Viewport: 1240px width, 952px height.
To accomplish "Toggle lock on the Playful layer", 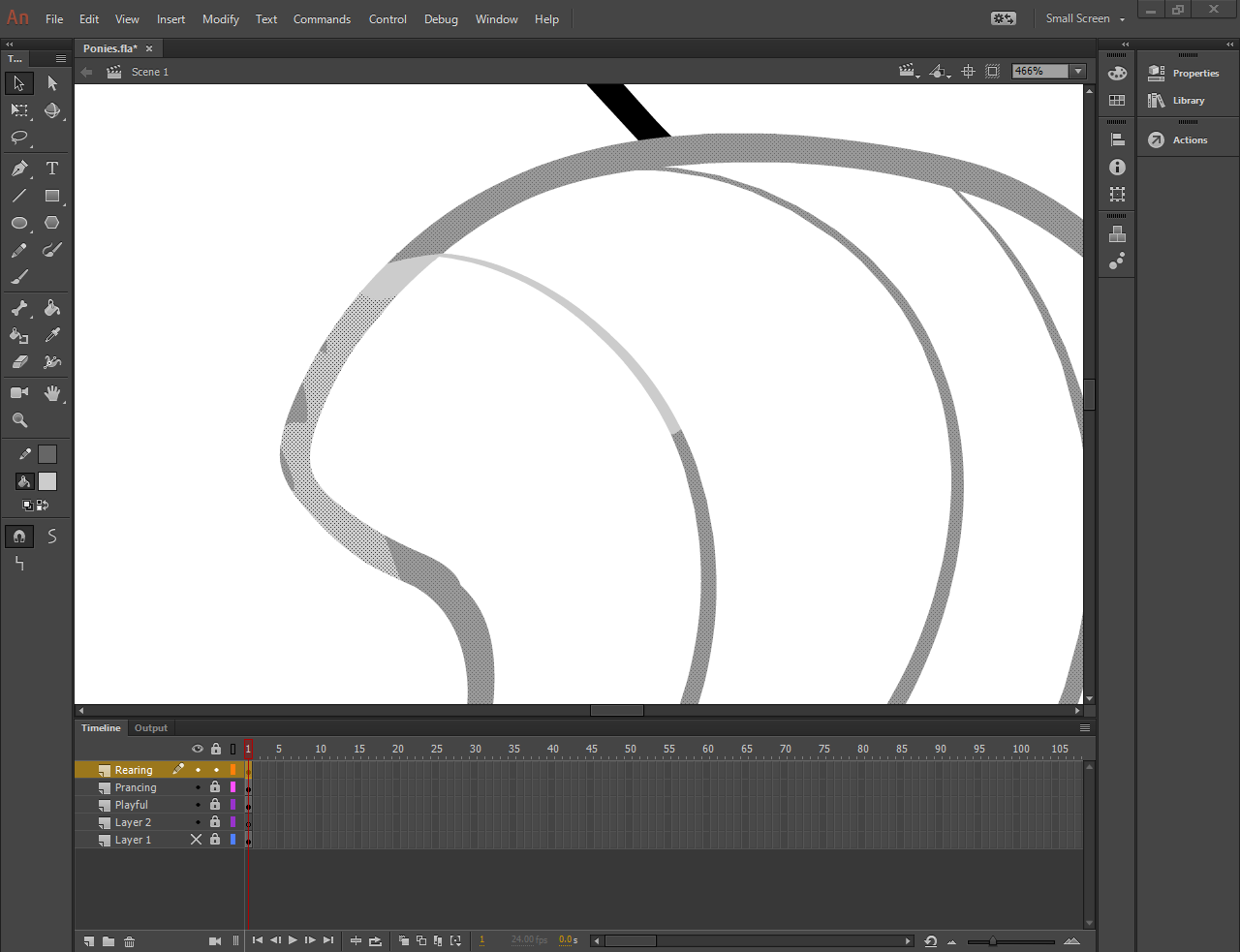I will click(215, 805).
